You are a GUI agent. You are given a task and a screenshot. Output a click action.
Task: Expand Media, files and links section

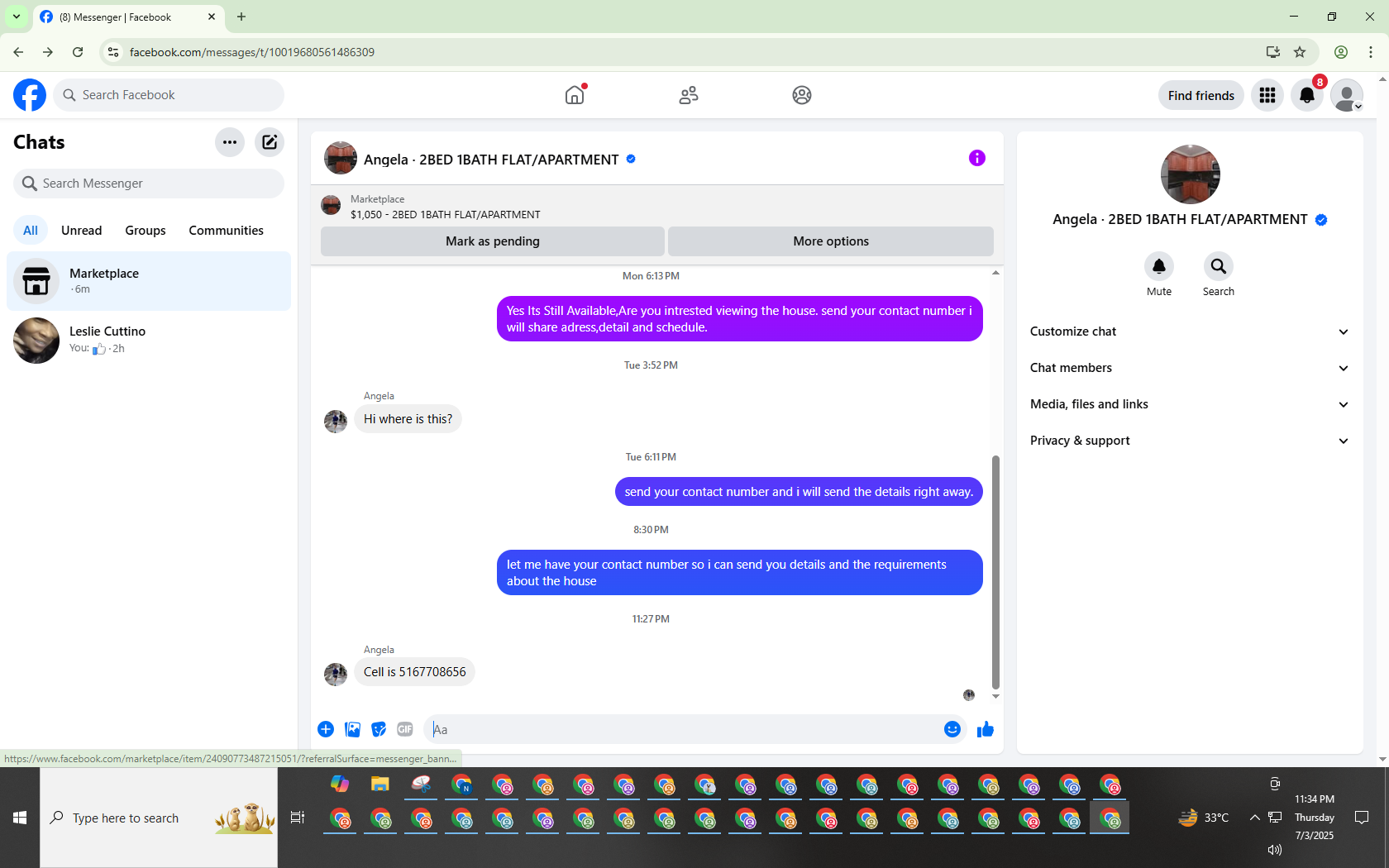(x=1190, y=404)
